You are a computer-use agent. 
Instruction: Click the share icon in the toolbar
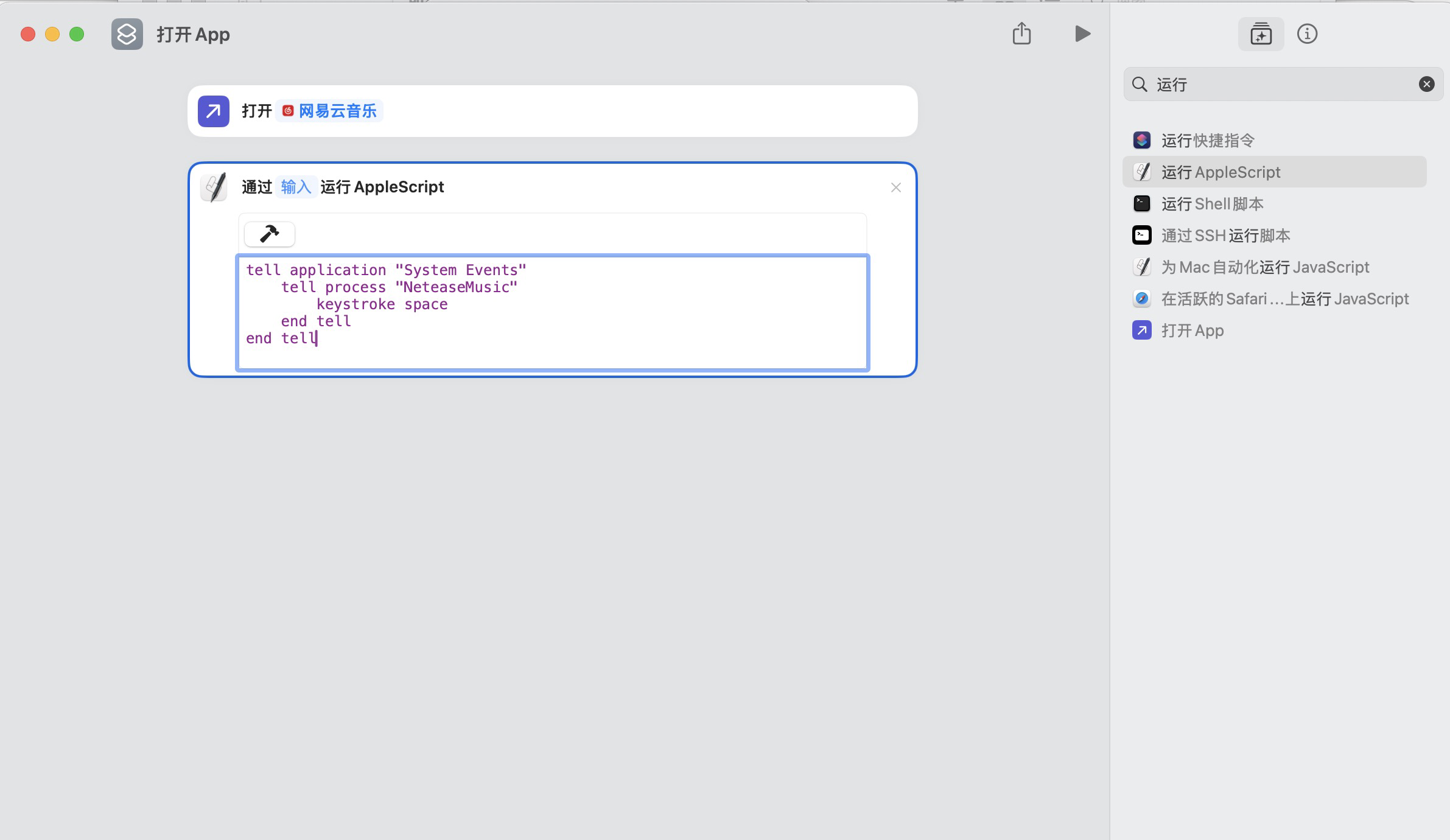click(1021, 34)
